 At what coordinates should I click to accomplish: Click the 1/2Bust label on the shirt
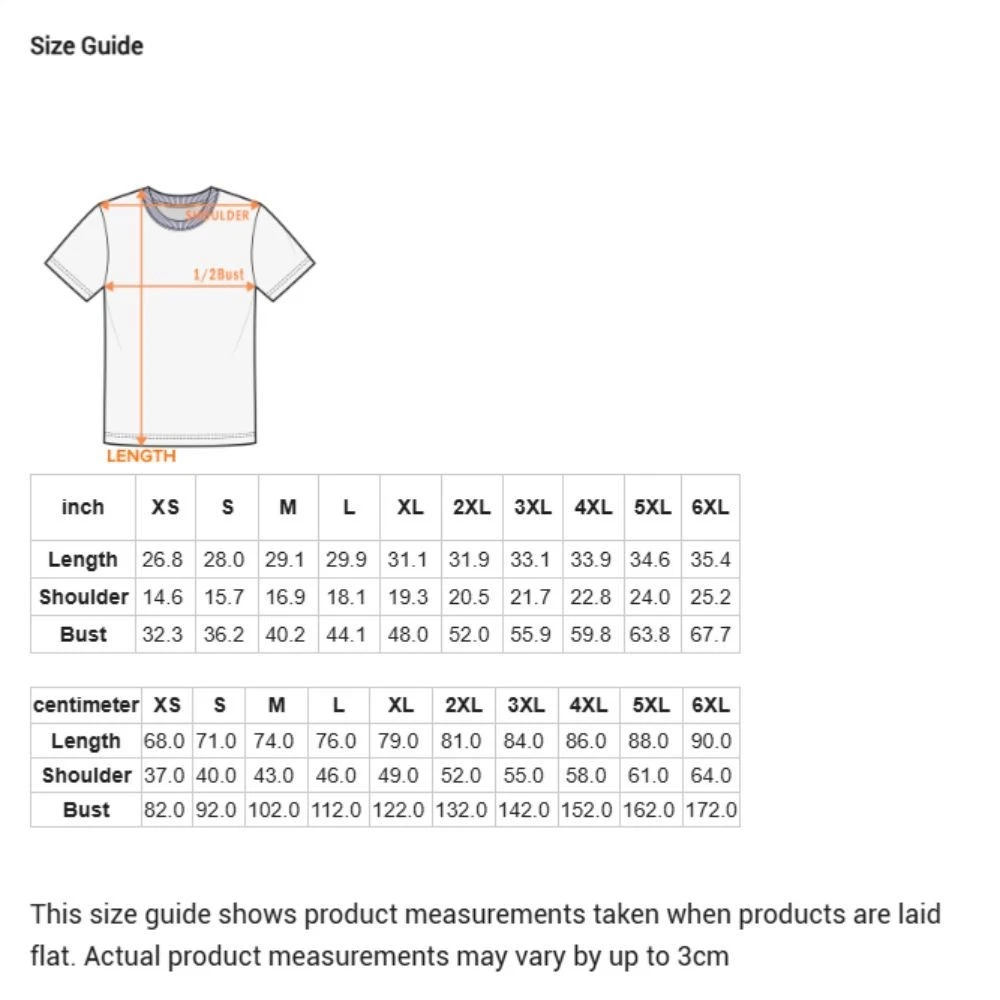click(219, 274)
